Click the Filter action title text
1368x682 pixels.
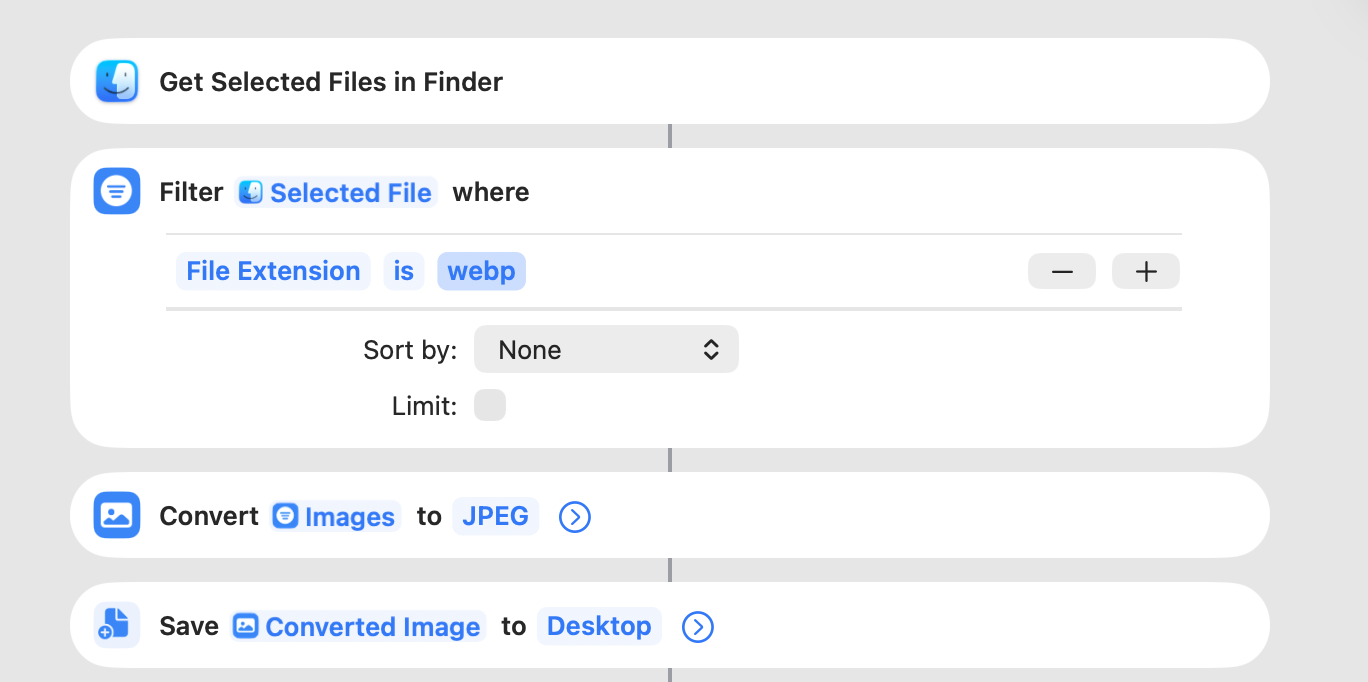[x=191, y=192]
